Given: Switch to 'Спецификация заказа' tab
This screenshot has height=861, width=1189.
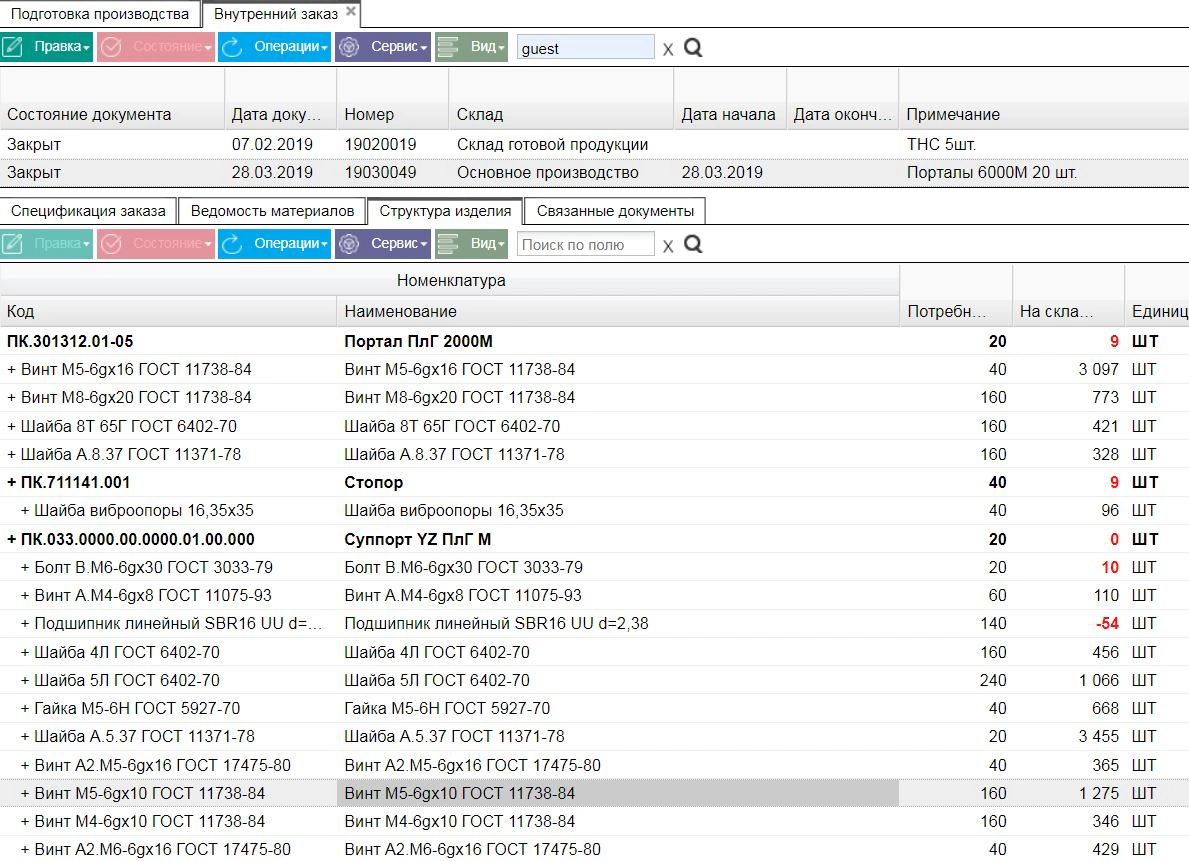Looking at the screenshot, I should click(88, 211).
